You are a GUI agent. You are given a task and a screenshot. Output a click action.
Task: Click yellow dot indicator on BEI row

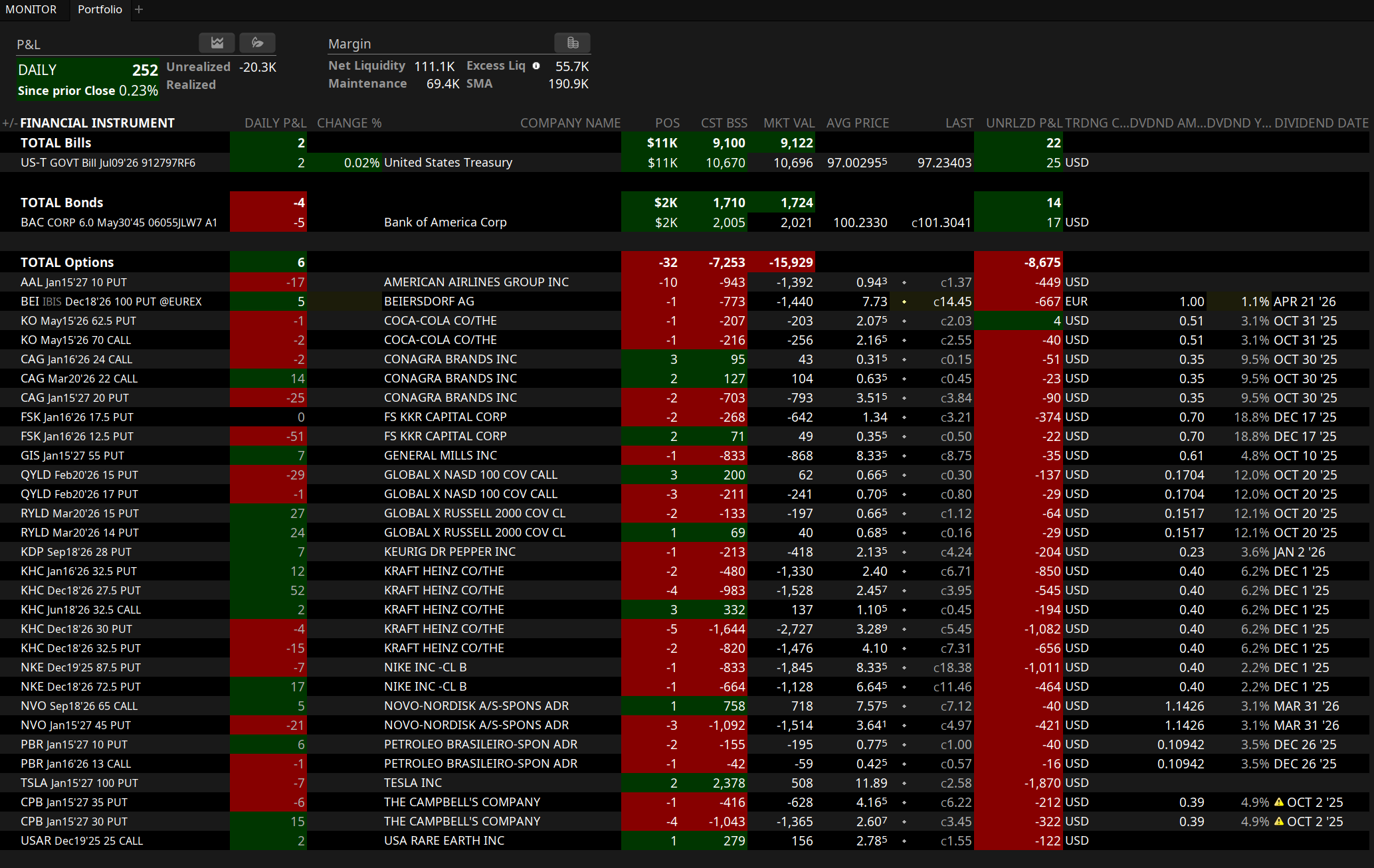tap(904, 302)
